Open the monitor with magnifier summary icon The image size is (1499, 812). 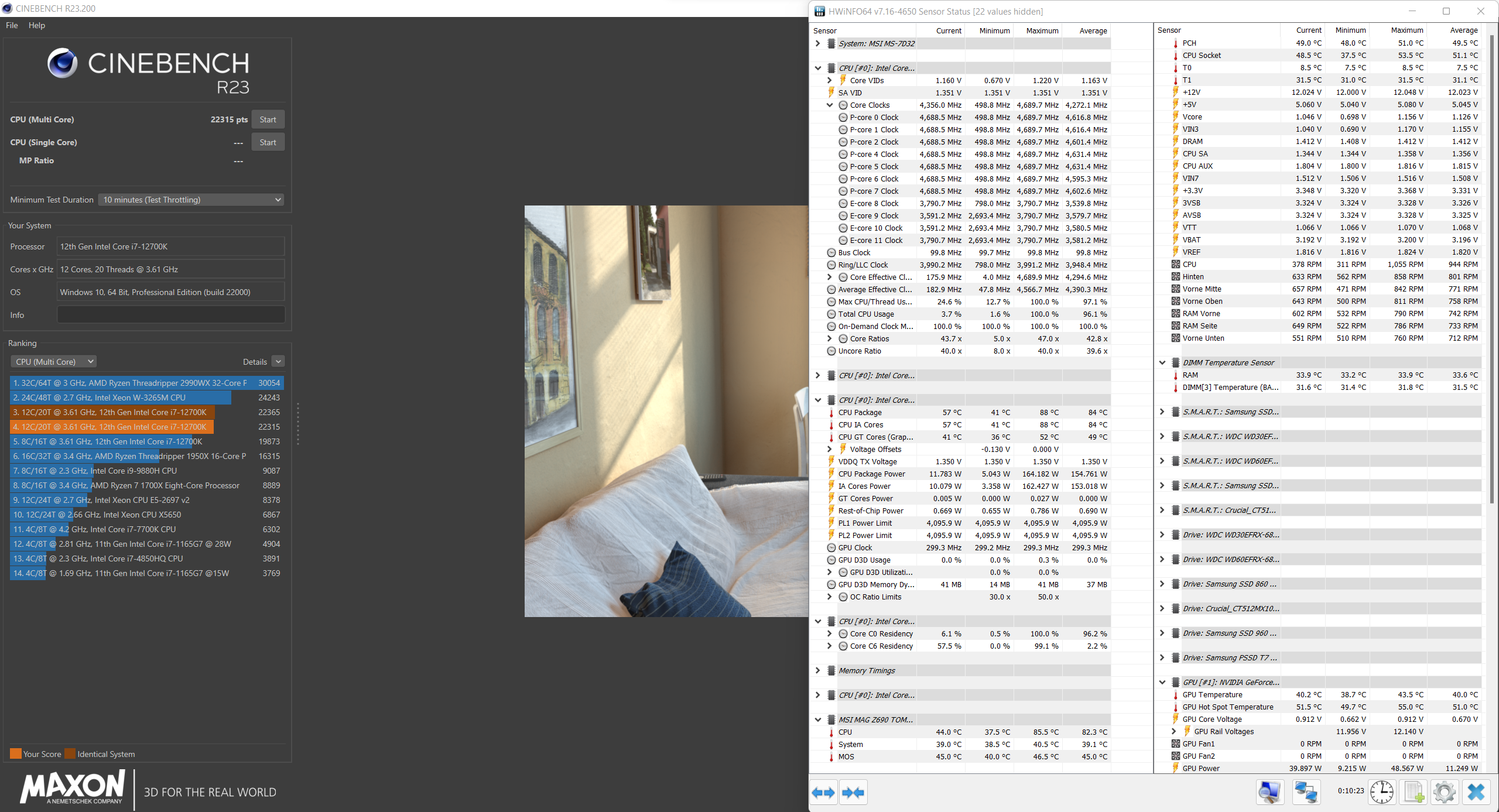(1269, 793)
